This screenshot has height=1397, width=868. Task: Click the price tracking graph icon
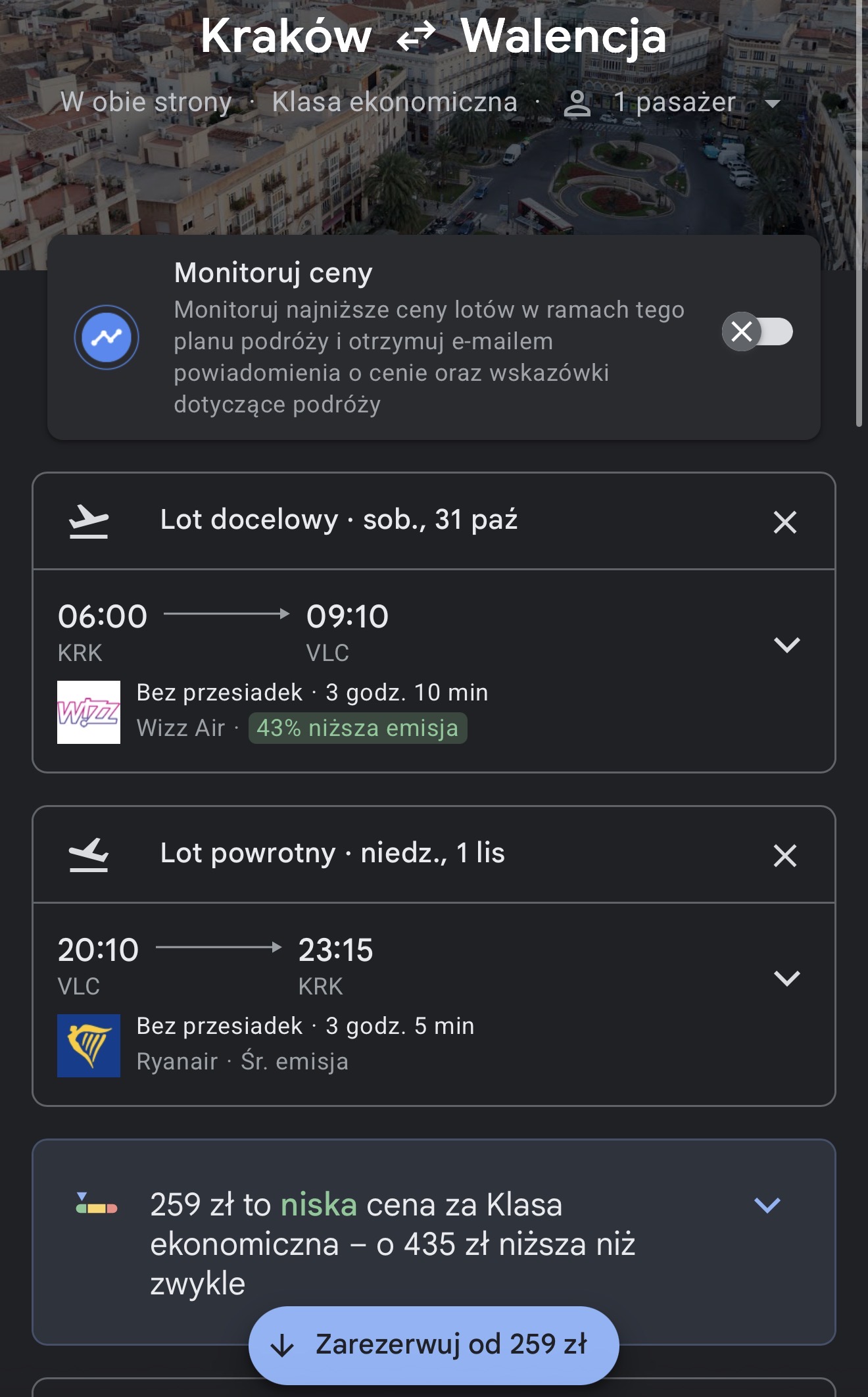coord(107,337)
